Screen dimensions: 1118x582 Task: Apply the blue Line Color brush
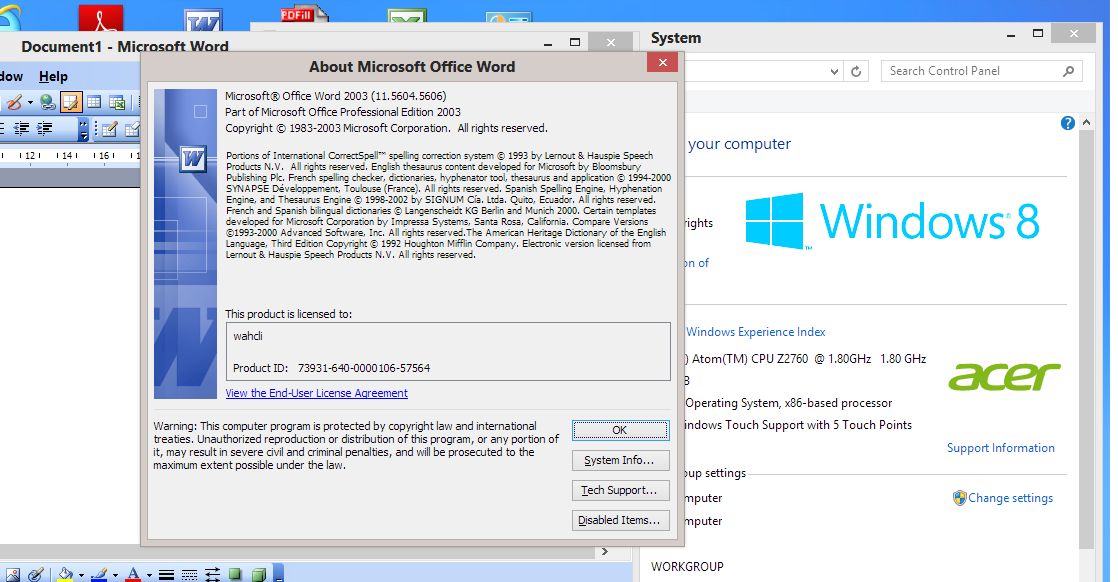pyautogui.click(x=99, y=574)
